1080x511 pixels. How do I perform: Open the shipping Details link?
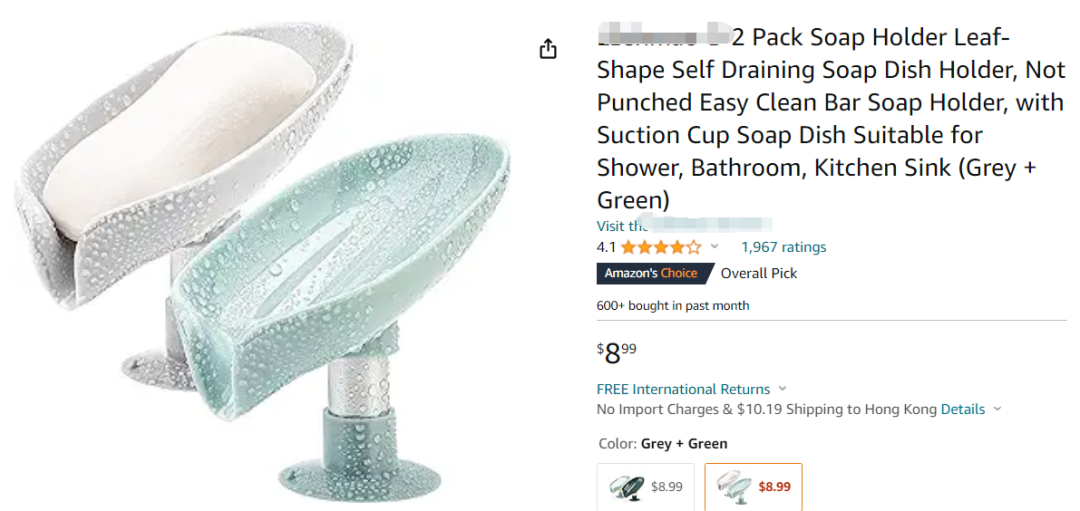coord(962,409)
